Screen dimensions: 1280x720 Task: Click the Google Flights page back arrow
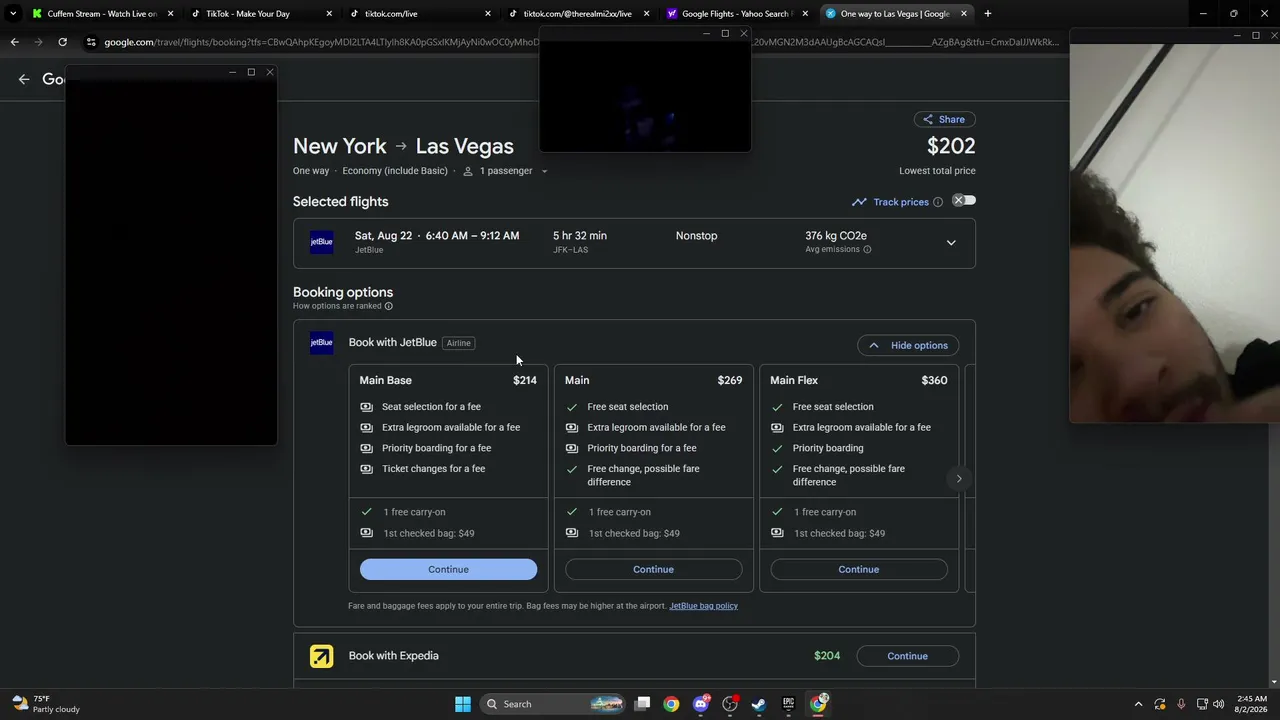click(24, 79)
